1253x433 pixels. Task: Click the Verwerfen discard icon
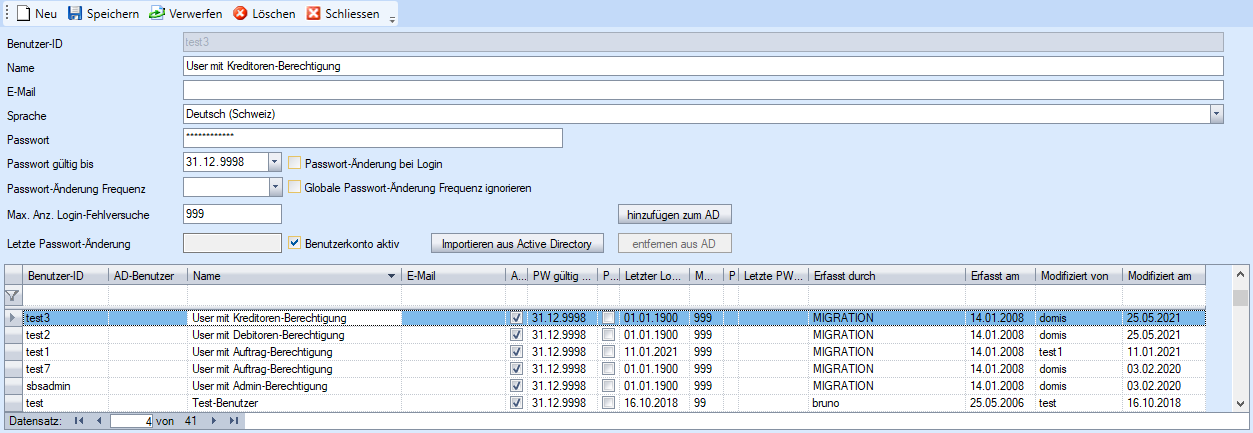[157, 14]
